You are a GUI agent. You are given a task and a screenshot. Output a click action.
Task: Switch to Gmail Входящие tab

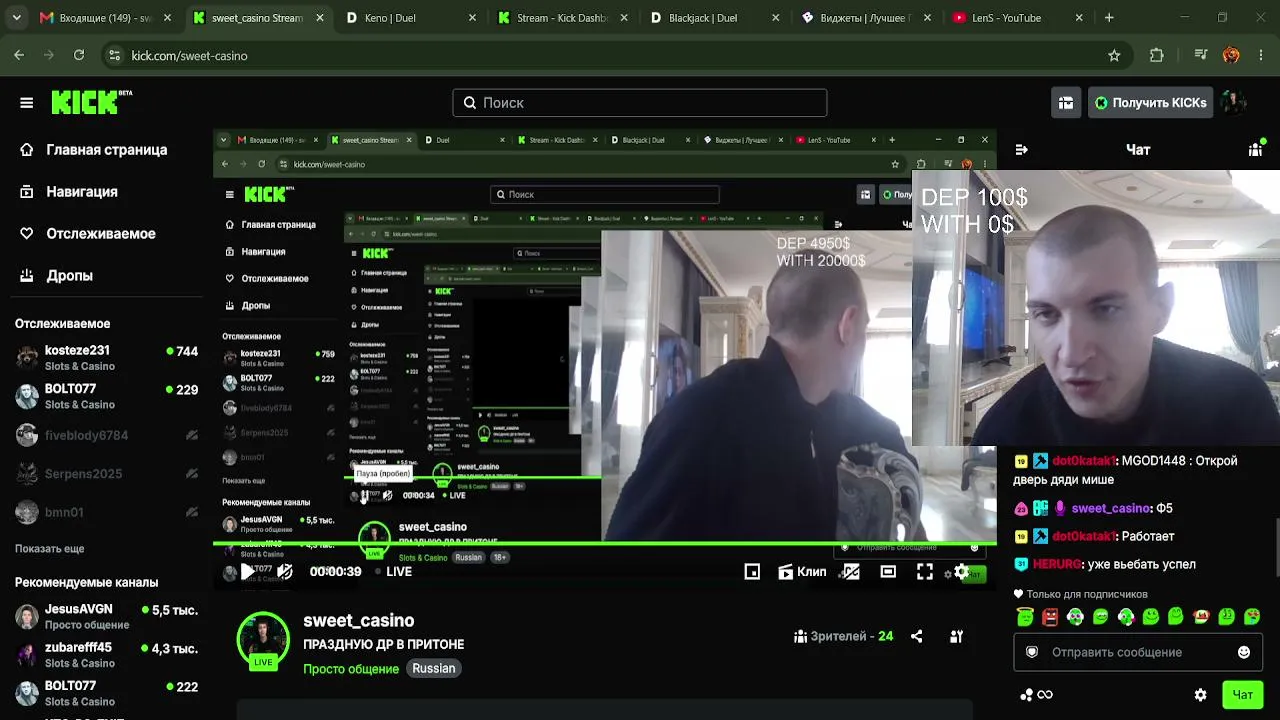(105, 18)
